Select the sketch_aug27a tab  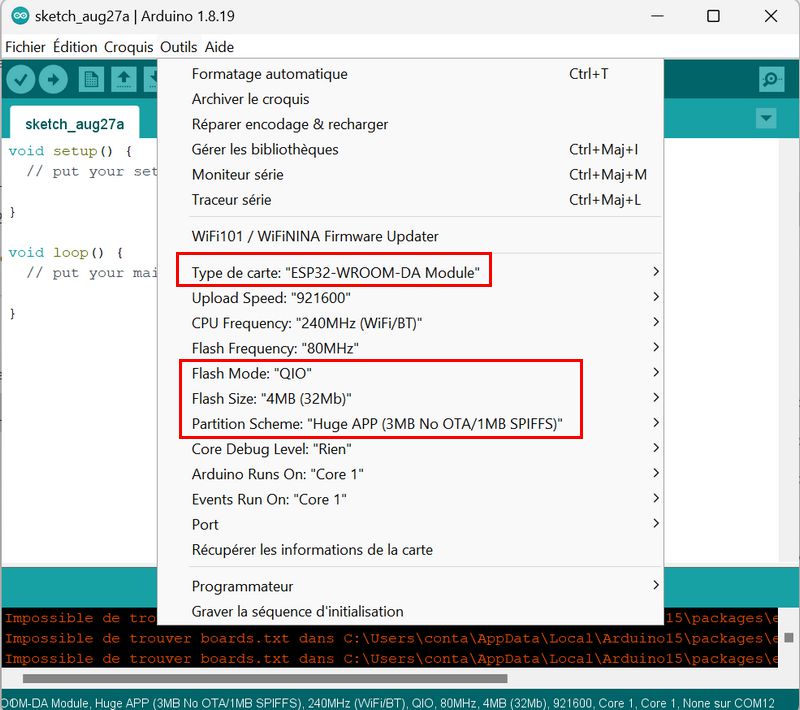(74, 124)
